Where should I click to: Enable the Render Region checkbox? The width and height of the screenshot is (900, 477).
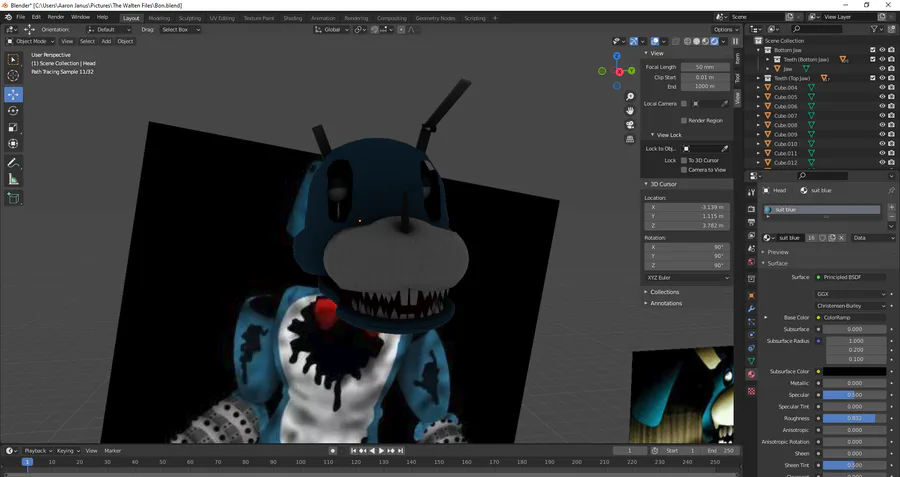click(x=684, y=121)
